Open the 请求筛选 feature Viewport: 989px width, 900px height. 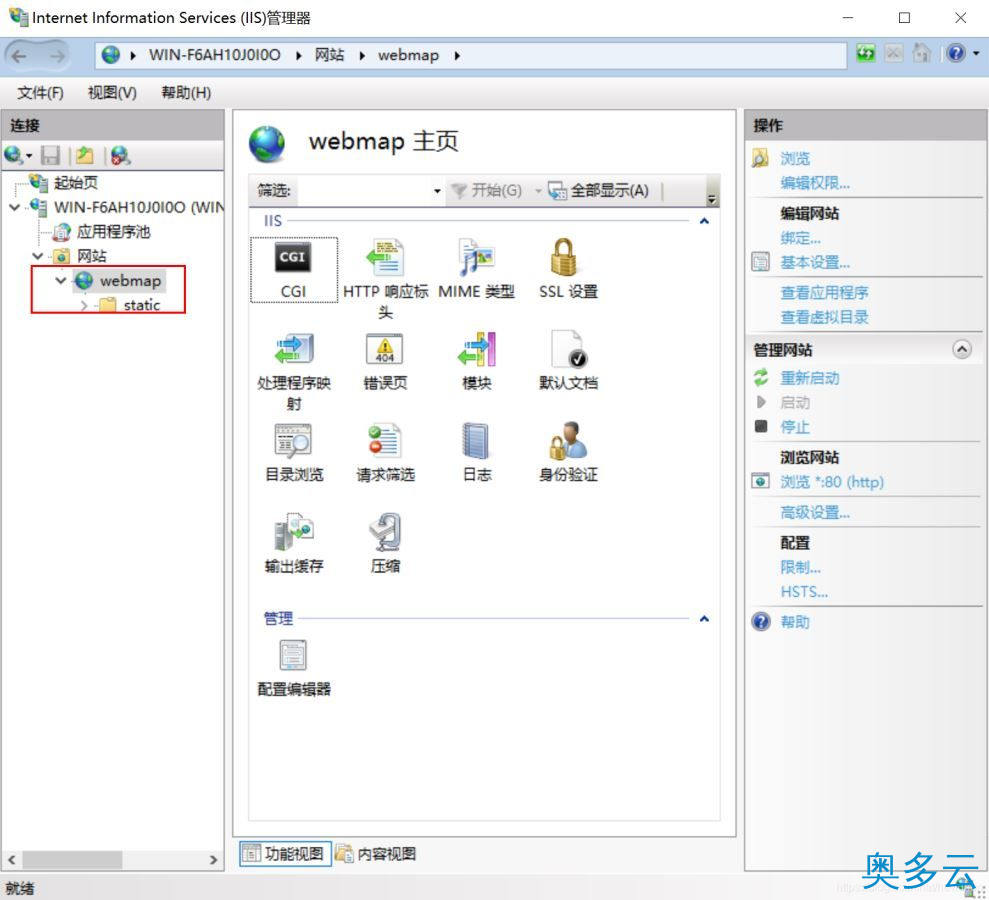385,453
